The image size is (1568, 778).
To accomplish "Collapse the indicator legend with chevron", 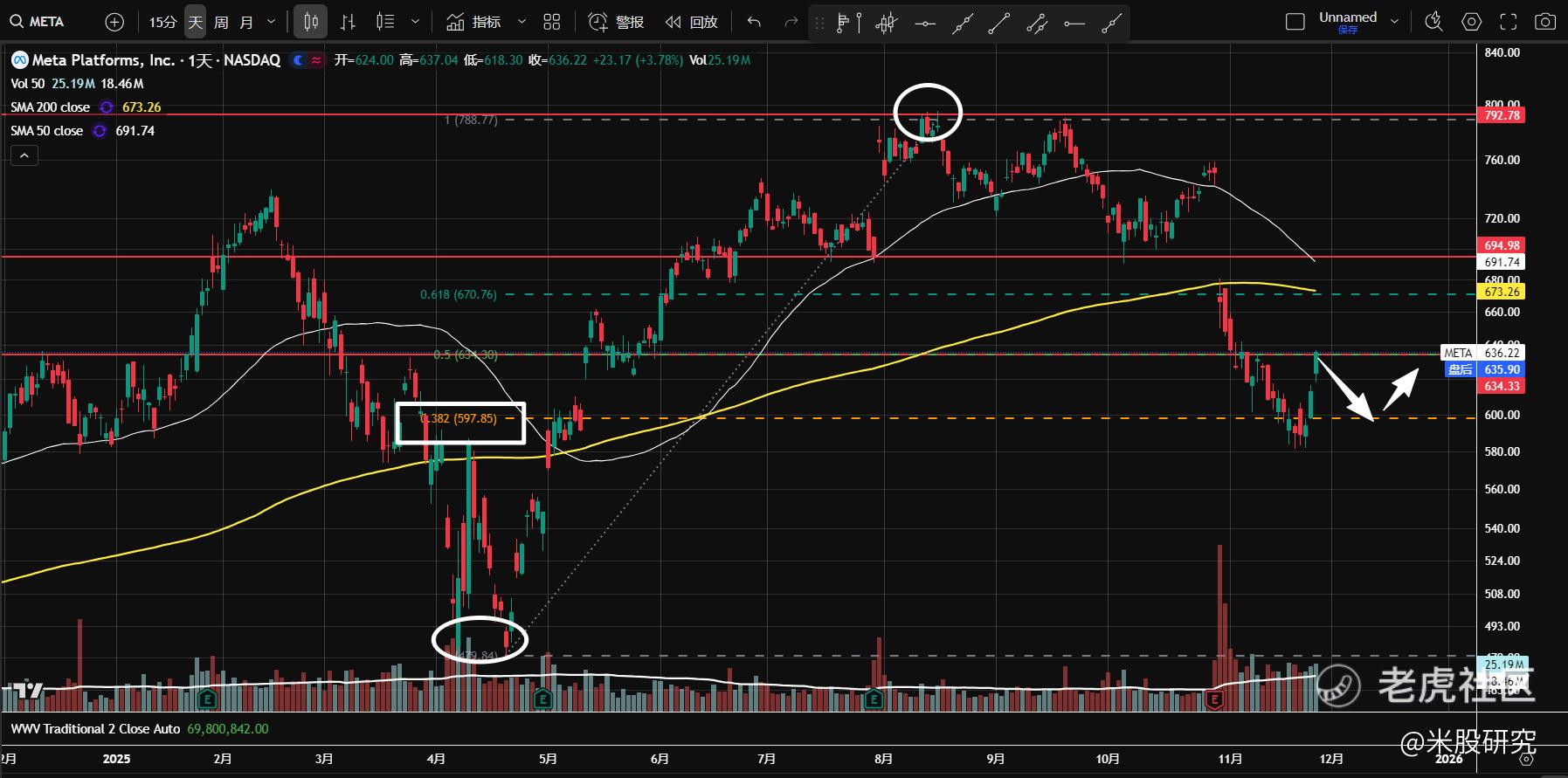I will [x=24, y=156].
